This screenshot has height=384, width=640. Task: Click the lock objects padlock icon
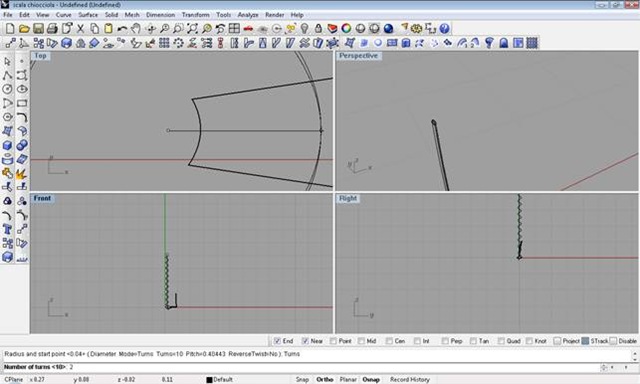pyautogui.click(x=318, y=29)
